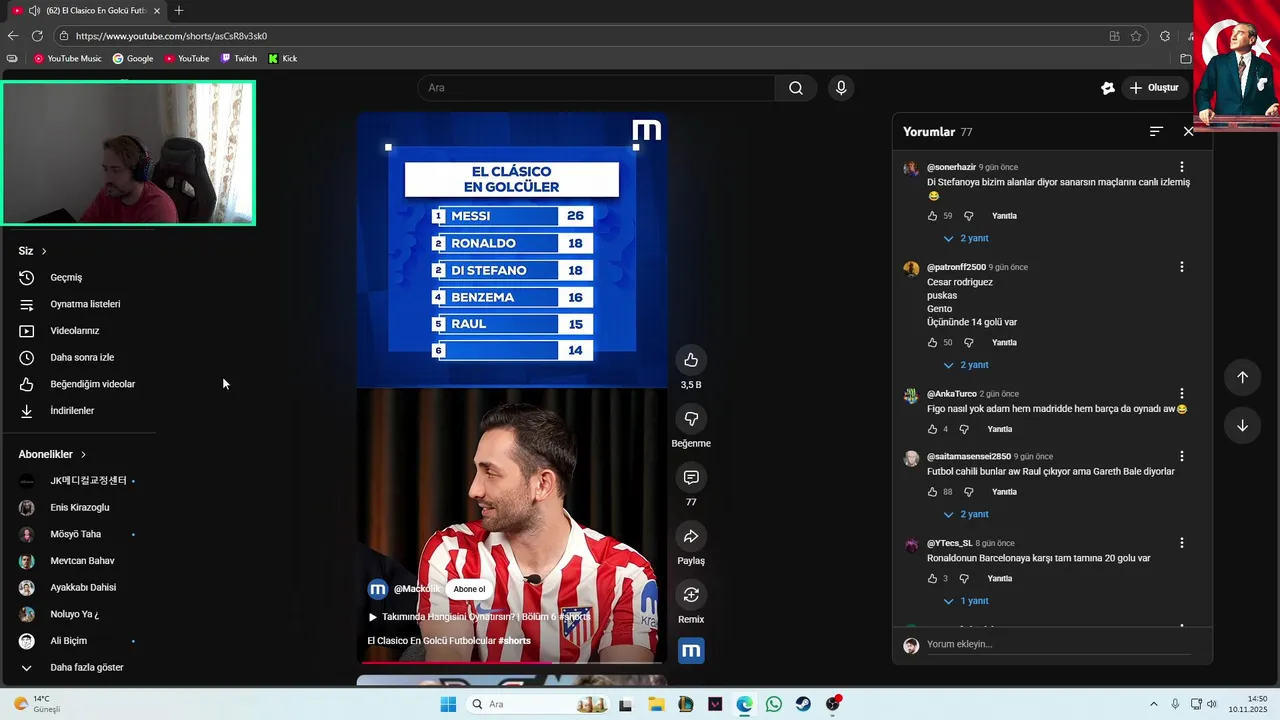
Task: Open the Kick bookmark
Action: 283,59
